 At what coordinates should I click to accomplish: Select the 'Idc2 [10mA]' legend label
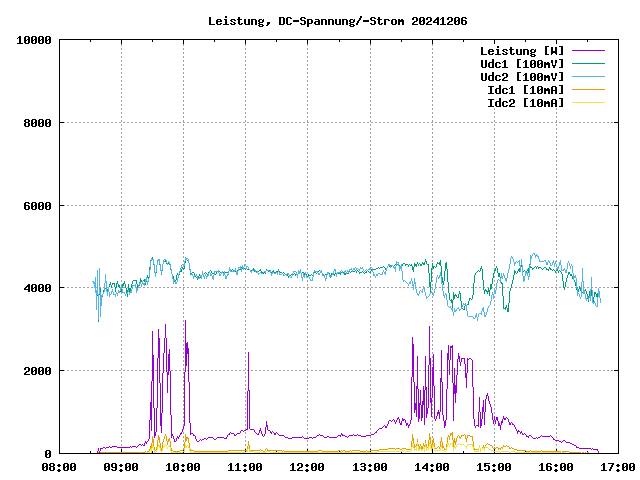pyautogui.click(x=524, y=103)
